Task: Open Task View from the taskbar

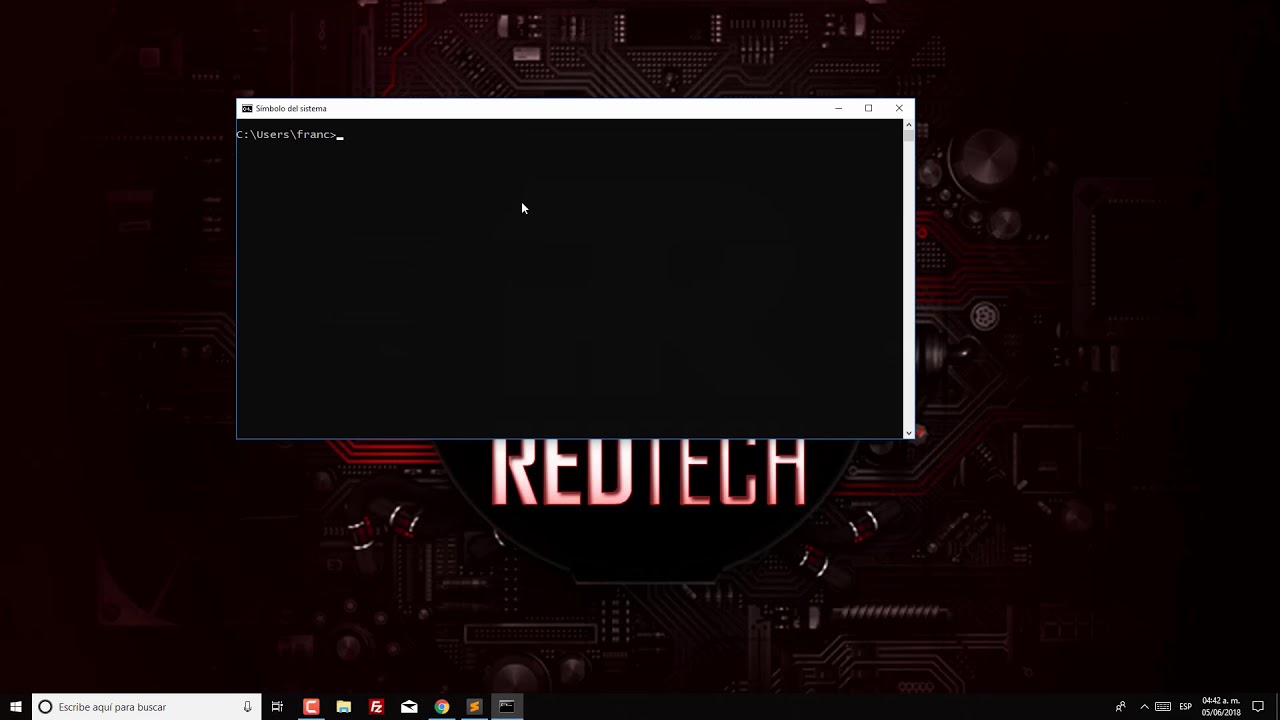Action: 278,707
